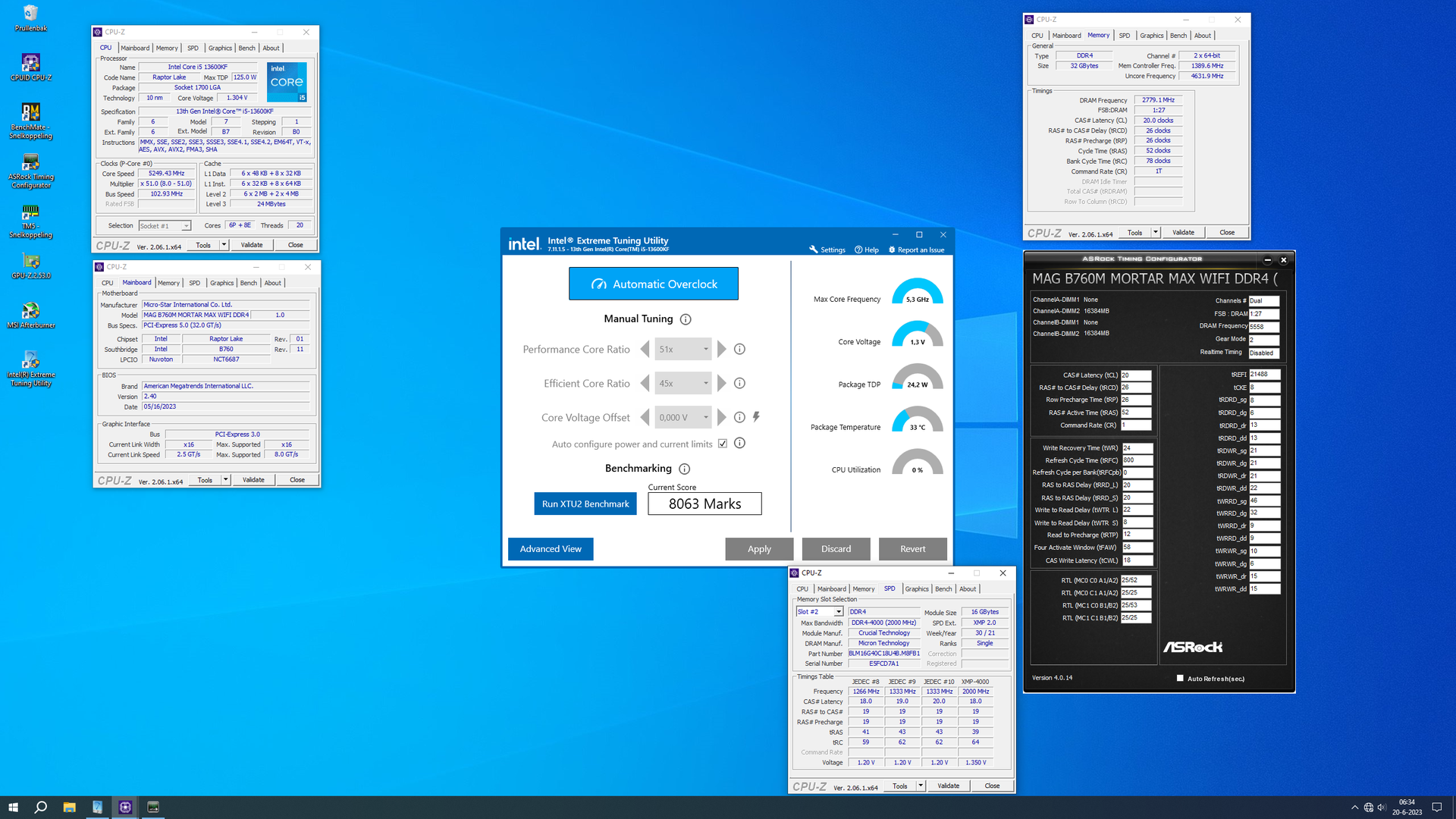Click Run XTU2 Benchmark button
Image resolution: width=1456 pixels, height=819 pixels.
point(585,504)
